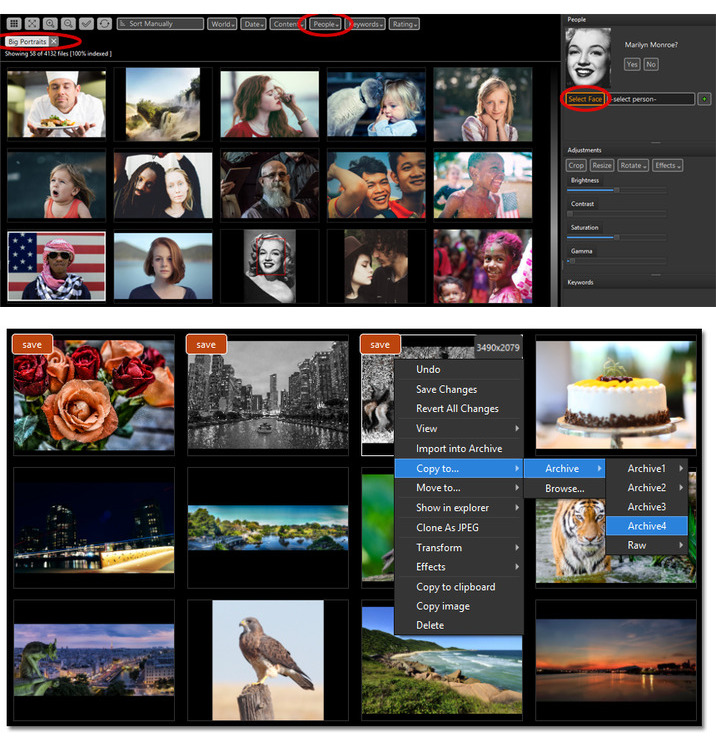Close the Big Portraits filter tag
Image resolution: width=716 pixels, height=737 pixels.
click(x=54, y=41)
